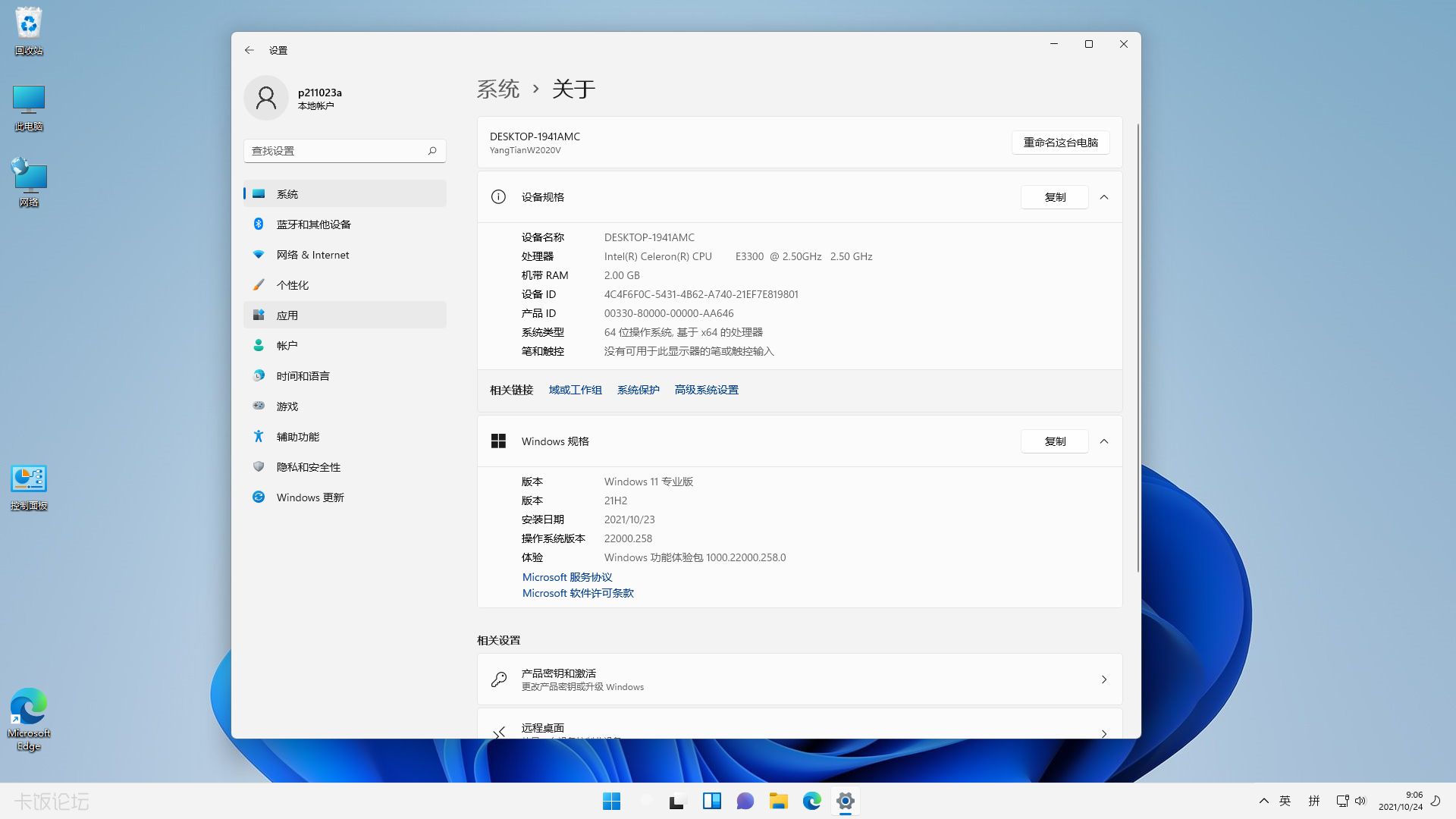
Task: Open 控制面板 desktop icon
Action: tap(29, 488)
